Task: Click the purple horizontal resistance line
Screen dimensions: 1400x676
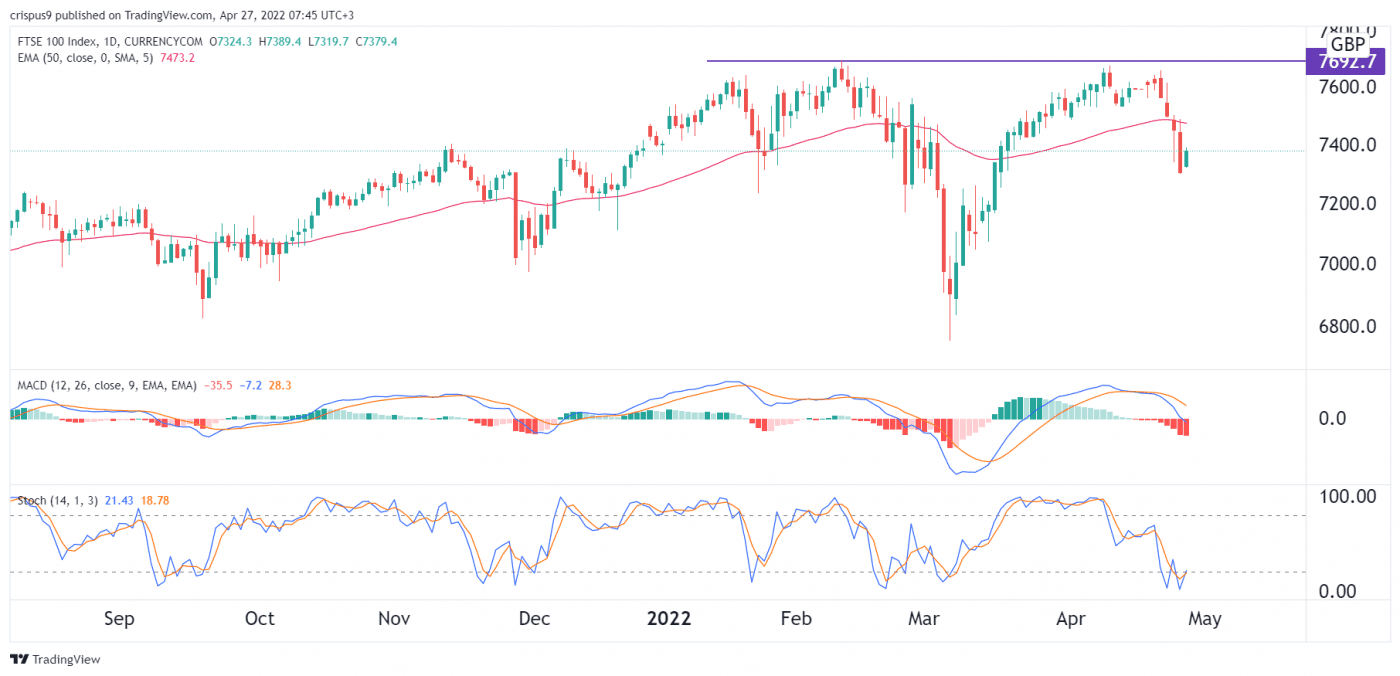Action: pos(1000,61)
